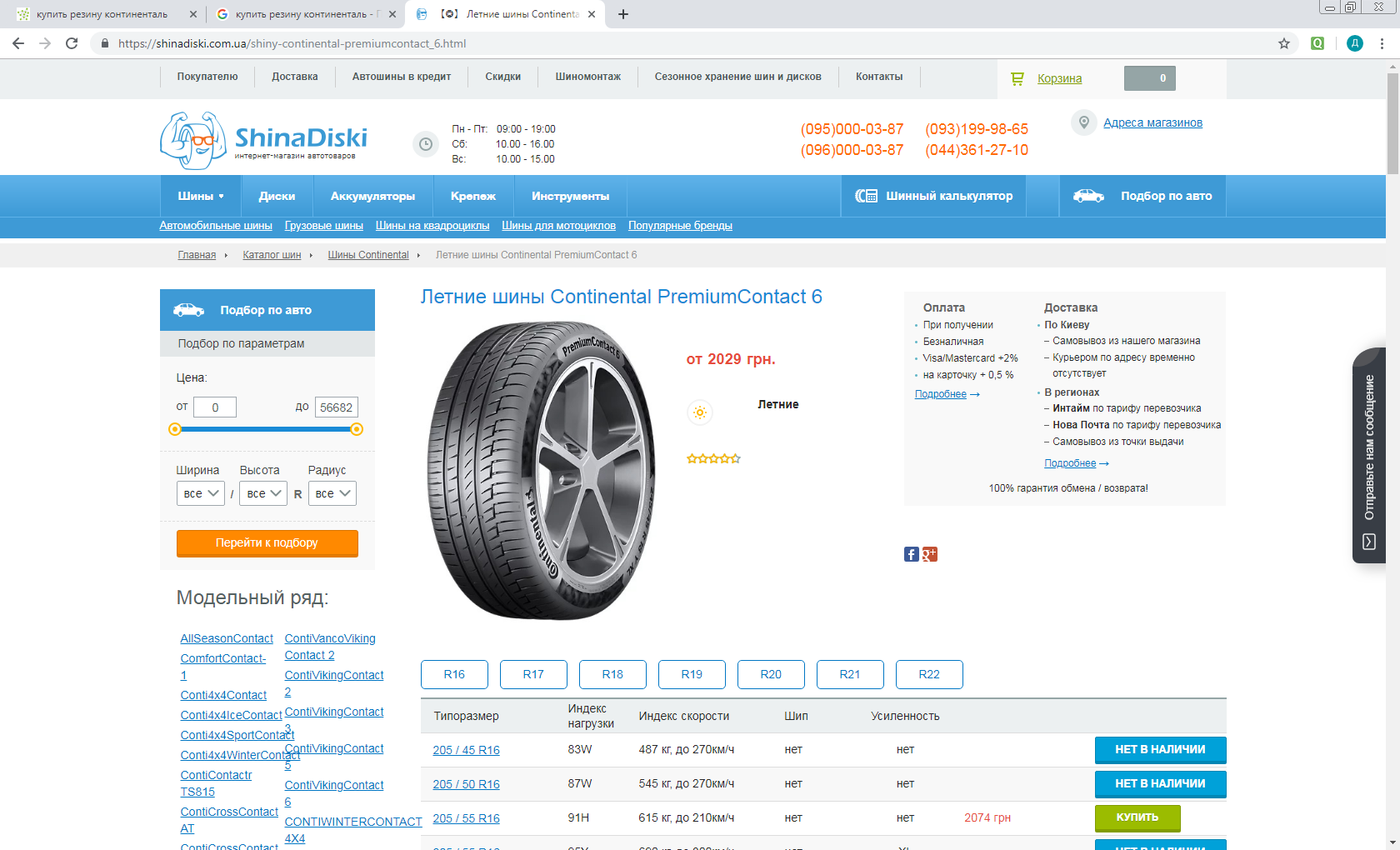
Task: Close the Летние шины Continental tab
Action: point(592,14)
